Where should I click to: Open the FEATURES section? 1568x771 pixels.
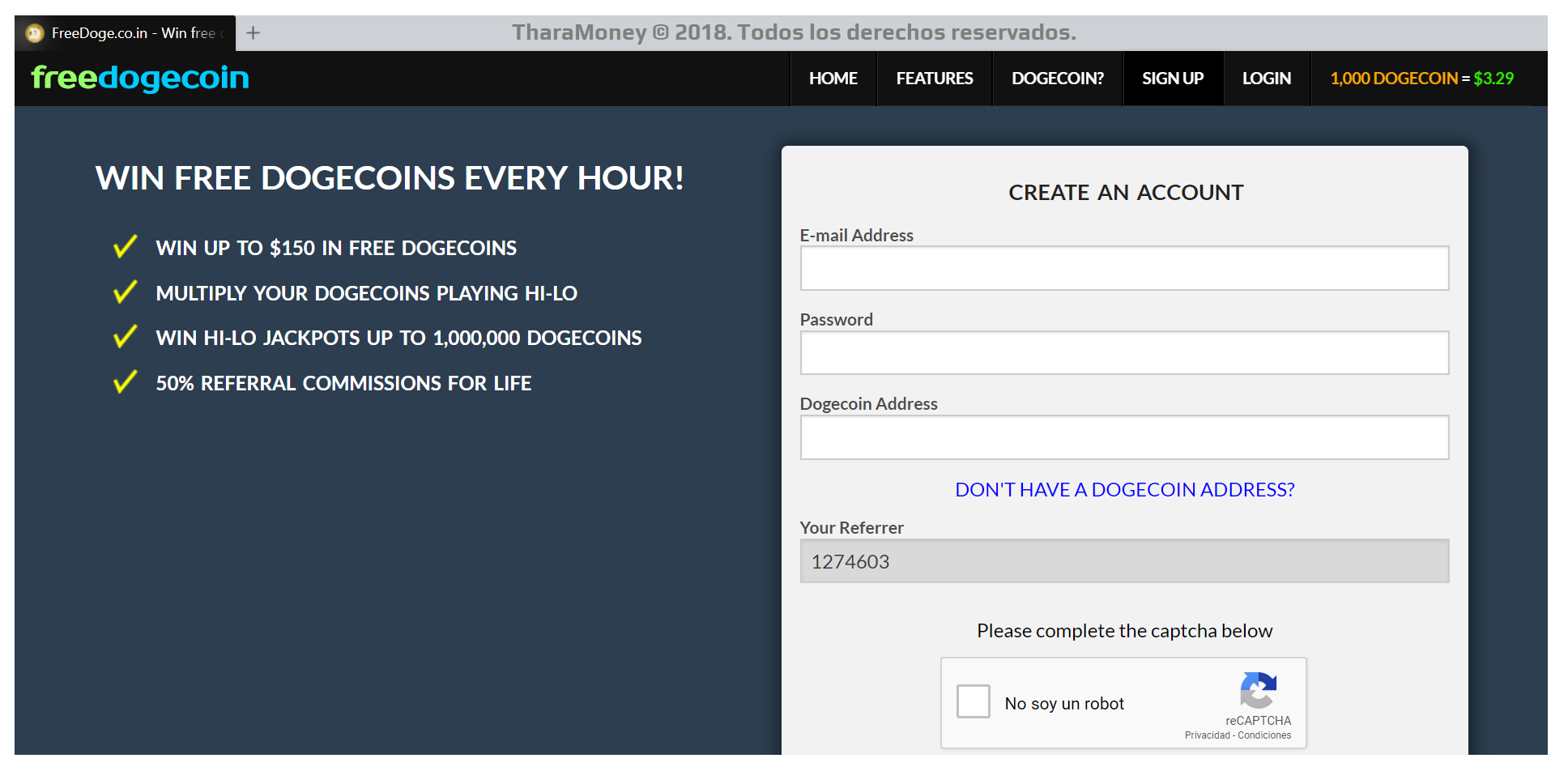(935, 79)
